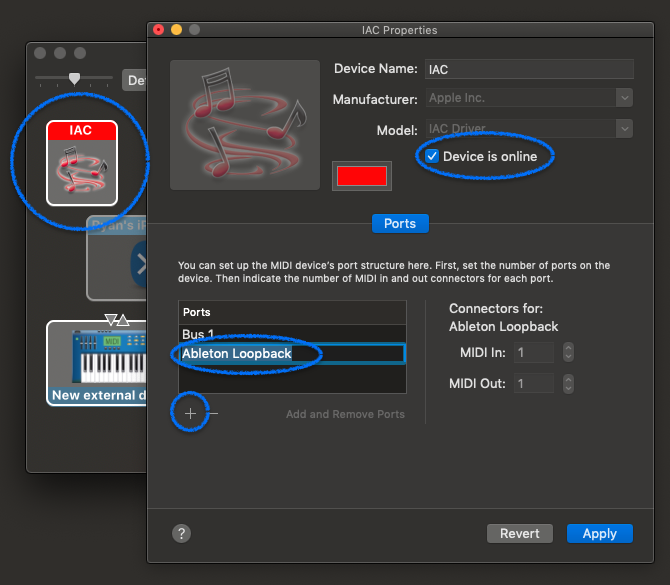Image resolution: width=670 pixels, height=585 pixels.
Task: Toggle Device is online checkbox
Action: click(x=432, y=156)
